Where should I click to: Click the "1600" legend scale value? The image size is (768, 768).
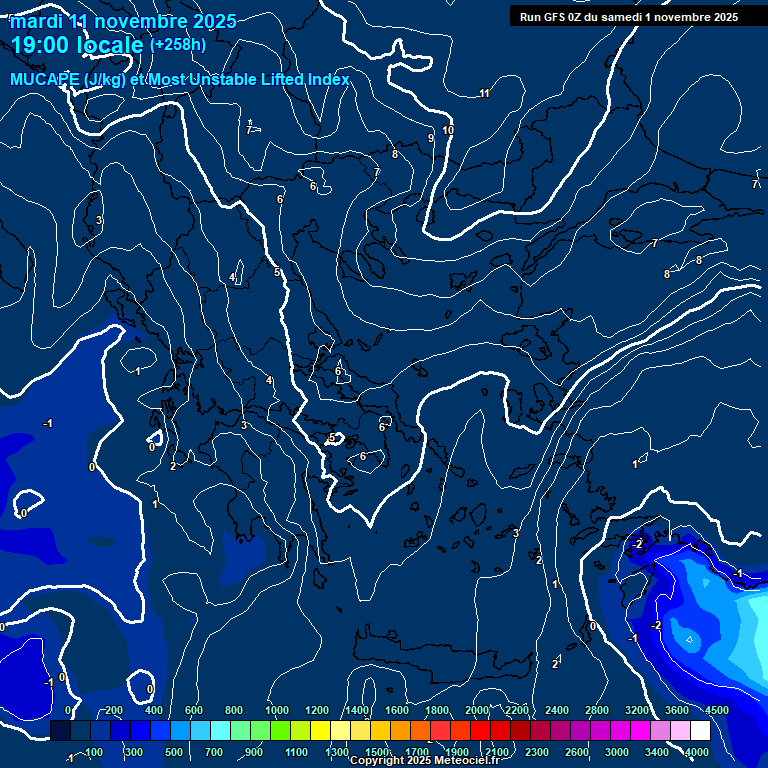(x=397, y=710)
